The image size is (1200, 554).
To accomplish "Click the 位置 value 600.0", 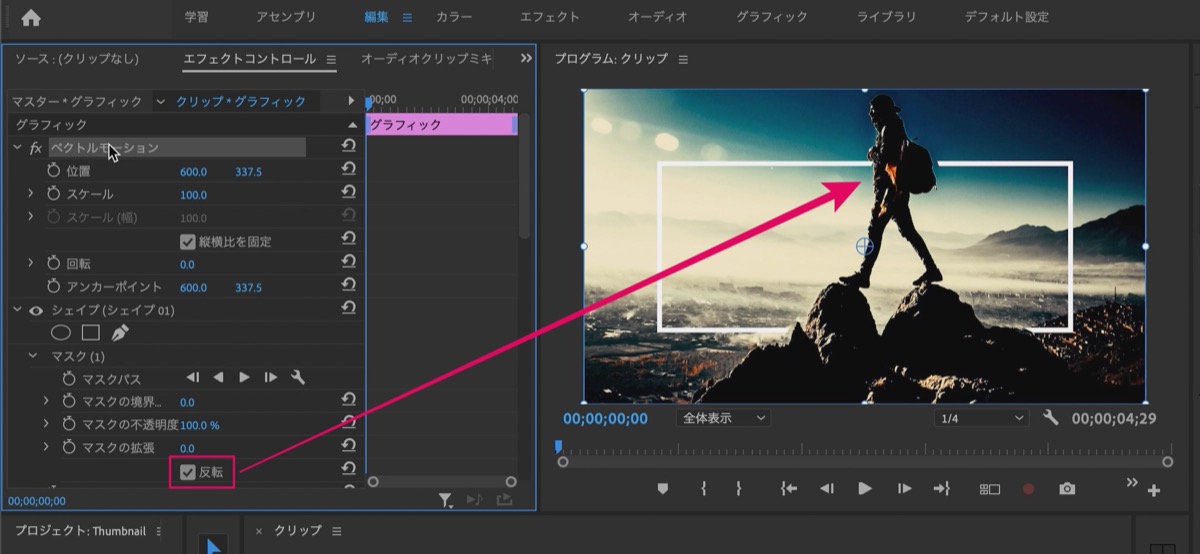I will point(193,172).
